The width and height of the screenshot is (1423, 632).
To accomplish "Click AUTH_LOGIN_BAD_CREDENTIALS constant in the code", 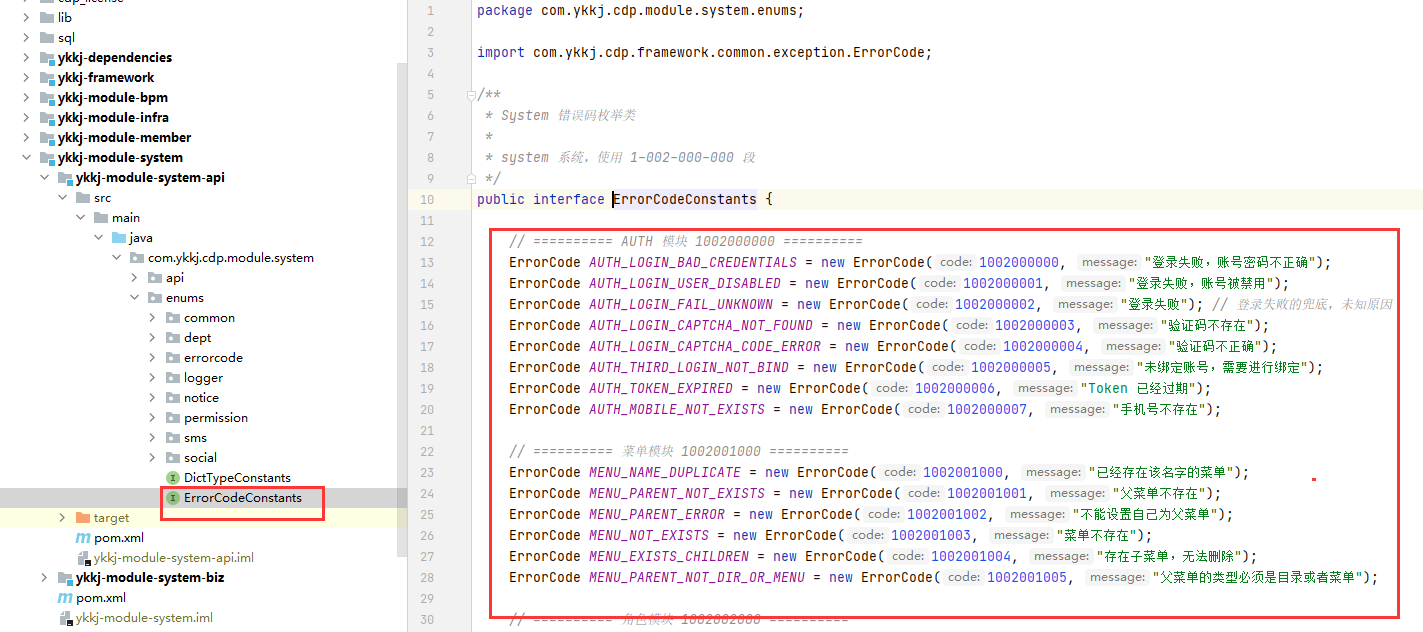I will point(693,262).
